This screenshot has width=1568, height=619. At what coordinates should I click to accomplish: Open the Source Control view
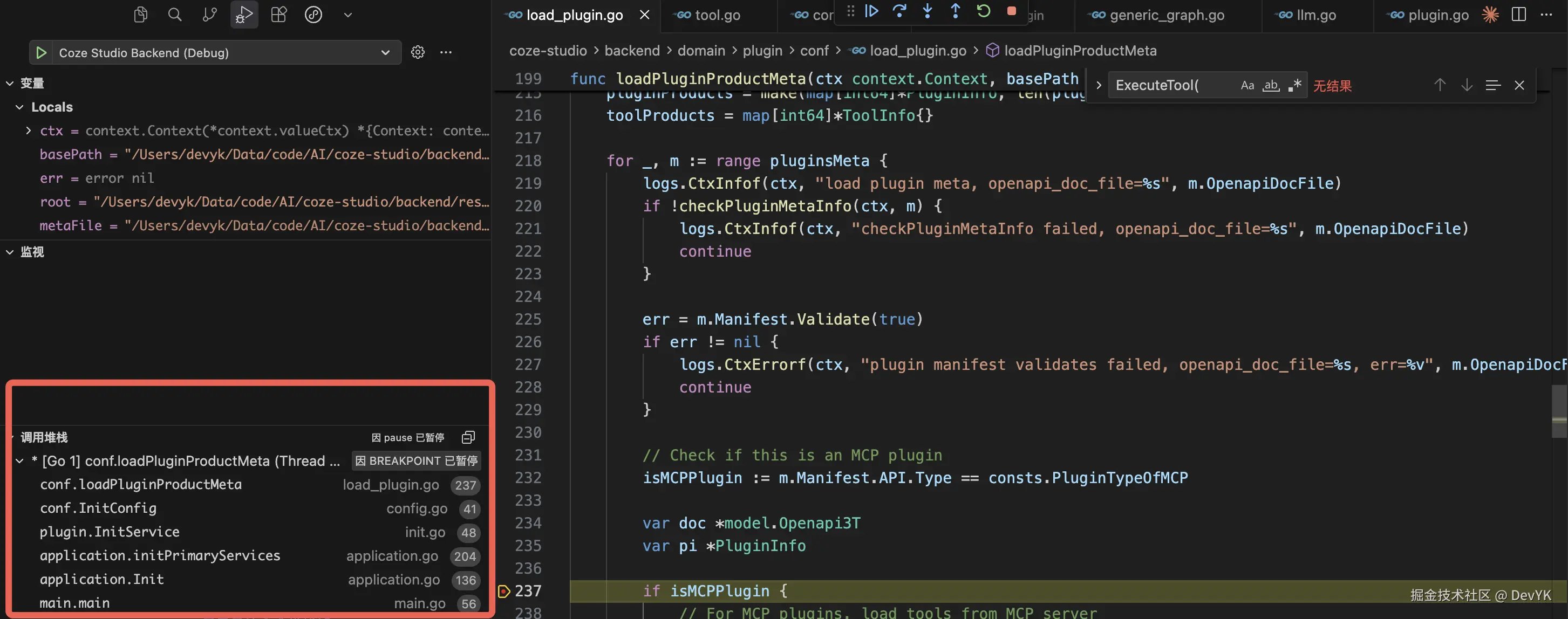click(x=209, y=15)
